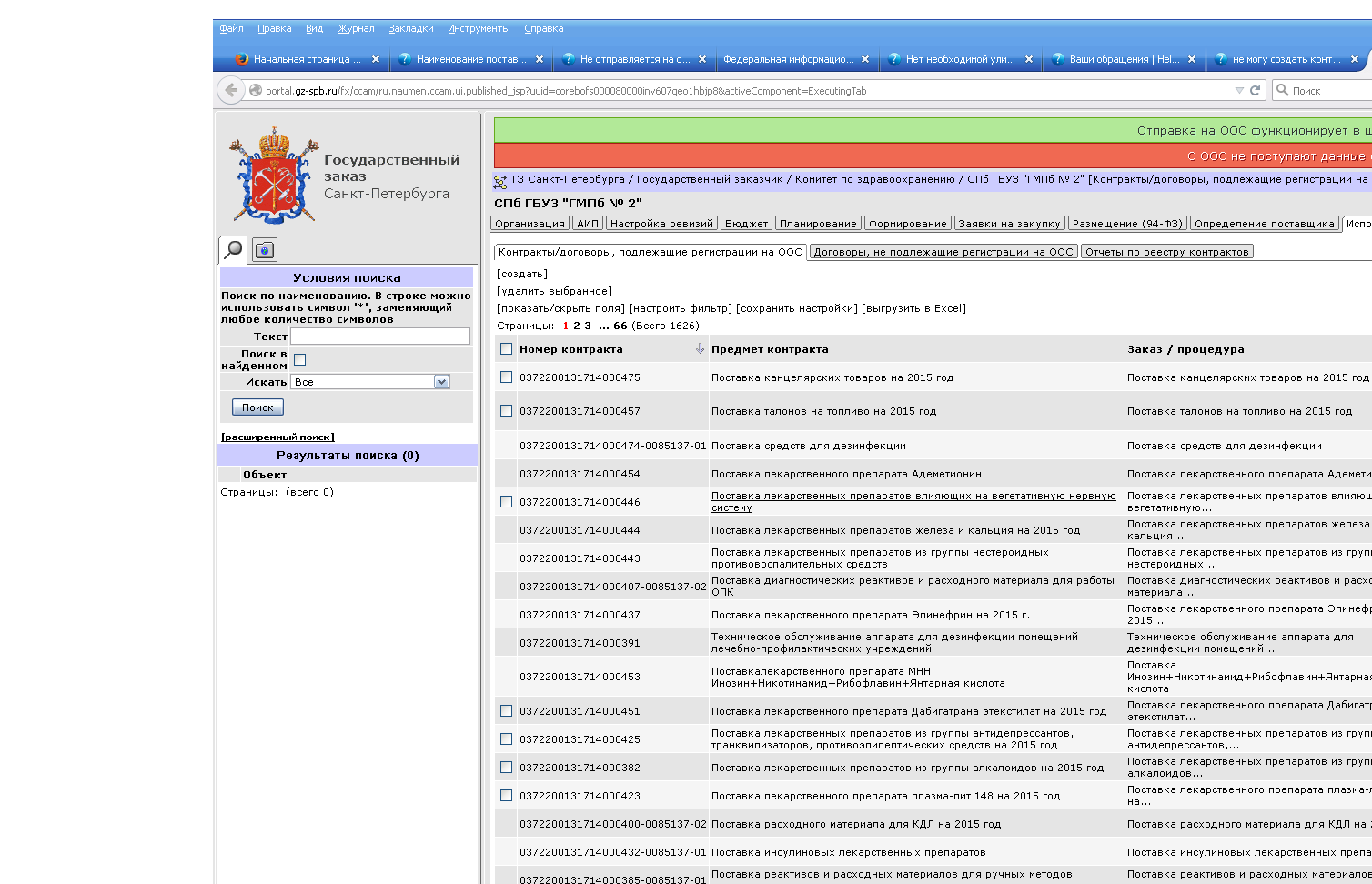
Task: Open Отчеты по реестру контрактов tab
Action: 1167,252
